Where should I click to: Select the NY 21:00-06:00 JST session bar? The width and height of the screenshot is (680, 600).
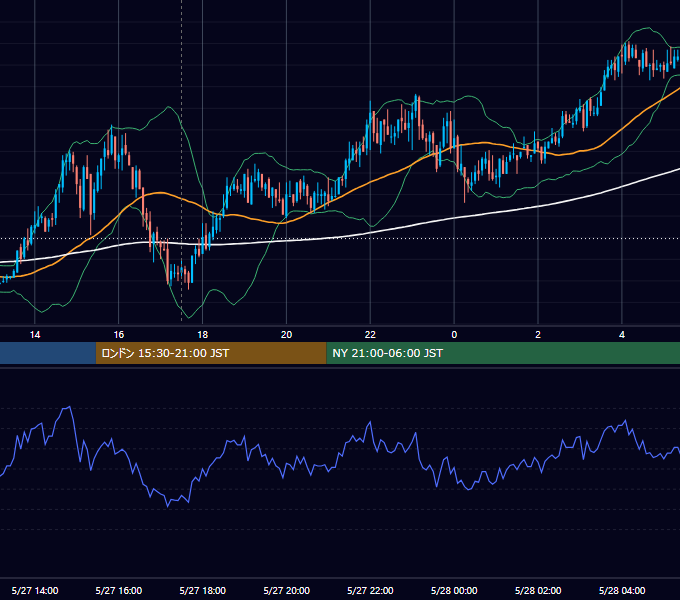503,353
